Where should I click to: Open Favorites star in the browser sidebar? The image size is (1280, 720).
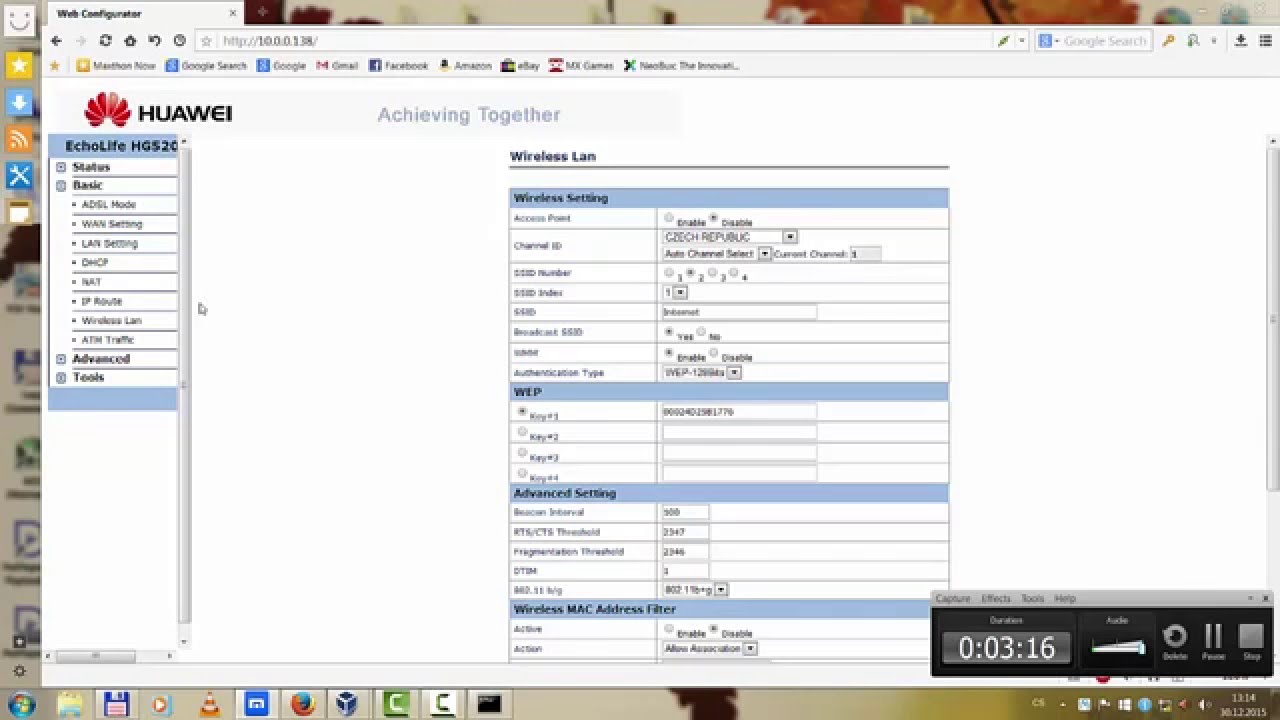point(19,66)
